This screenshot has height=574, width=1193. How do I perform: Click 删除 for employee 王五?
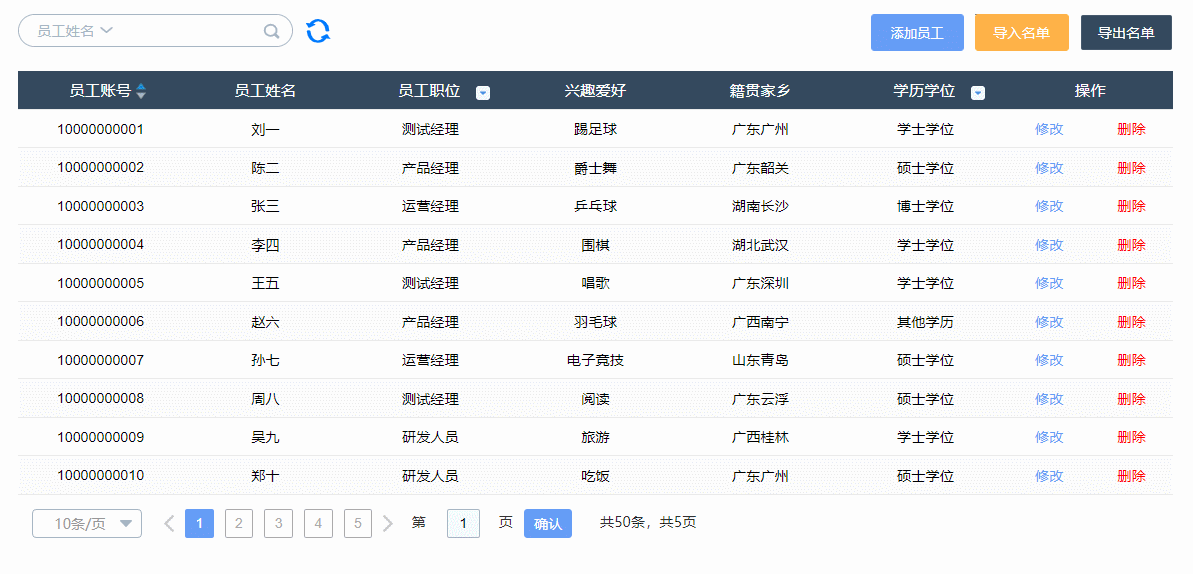coord(1131,284)
